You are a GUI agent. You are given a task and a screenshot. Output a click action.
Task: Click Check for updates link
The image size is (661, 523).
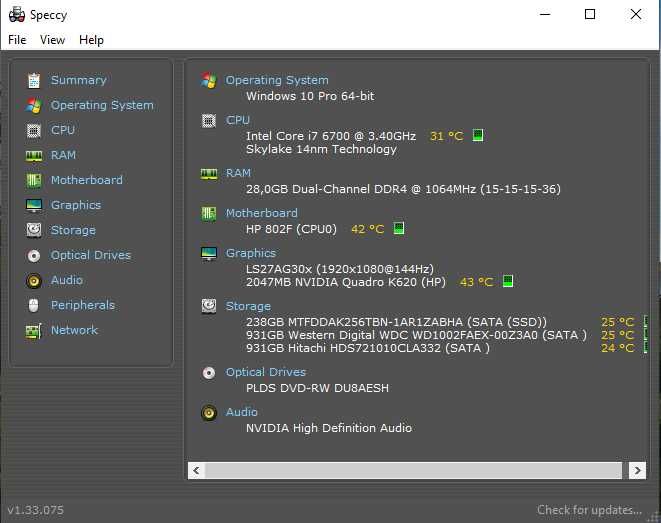pyautogui.click(x=589, y=510)
